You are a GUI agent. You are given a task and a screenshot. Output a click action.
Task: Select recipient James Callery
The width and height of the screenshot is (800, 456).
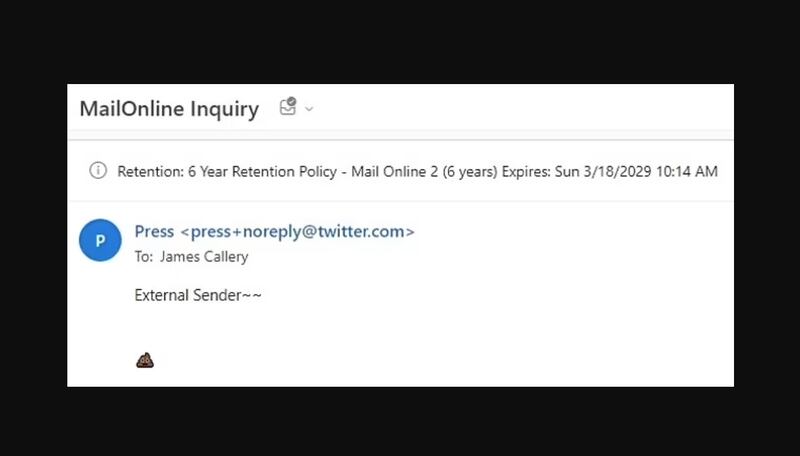[204, 257]
